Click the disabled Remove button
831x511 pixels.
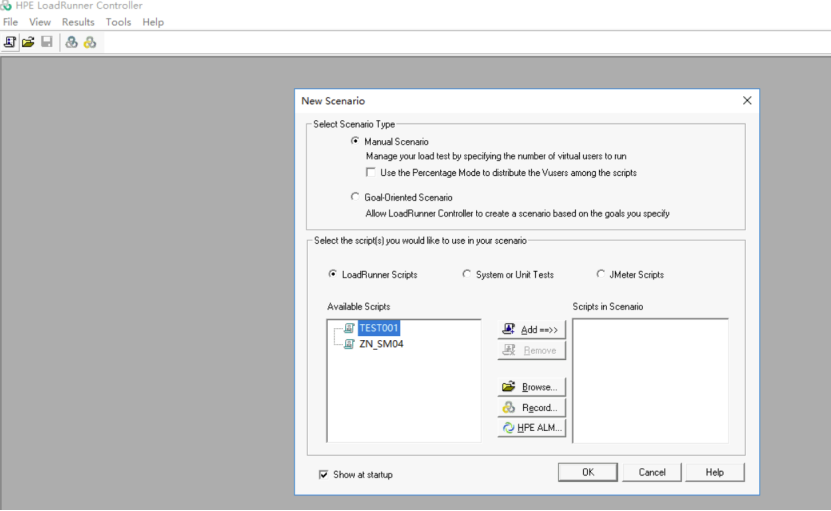click(532, 350)
